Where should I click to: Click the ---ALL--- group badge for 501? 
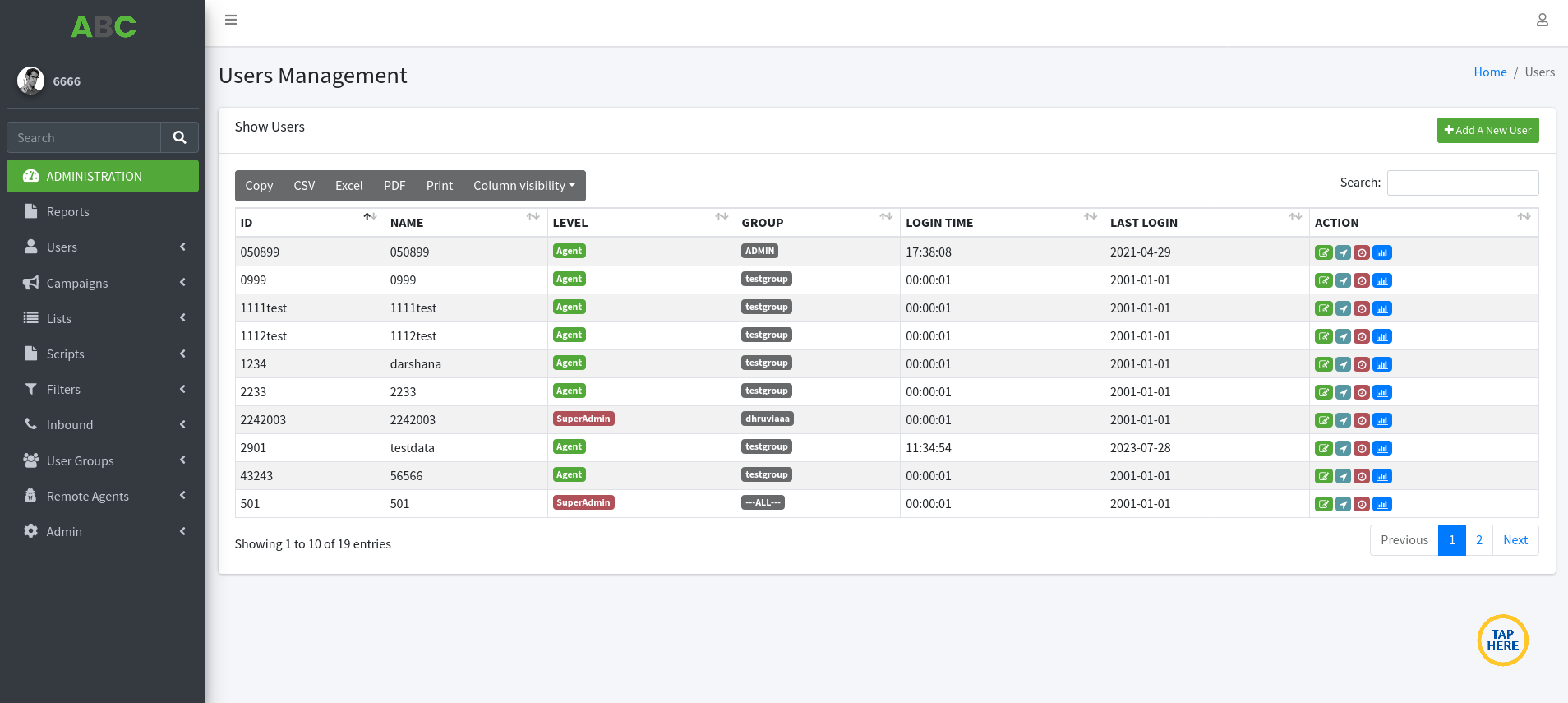pyautogui.click(x=763, y=502)
